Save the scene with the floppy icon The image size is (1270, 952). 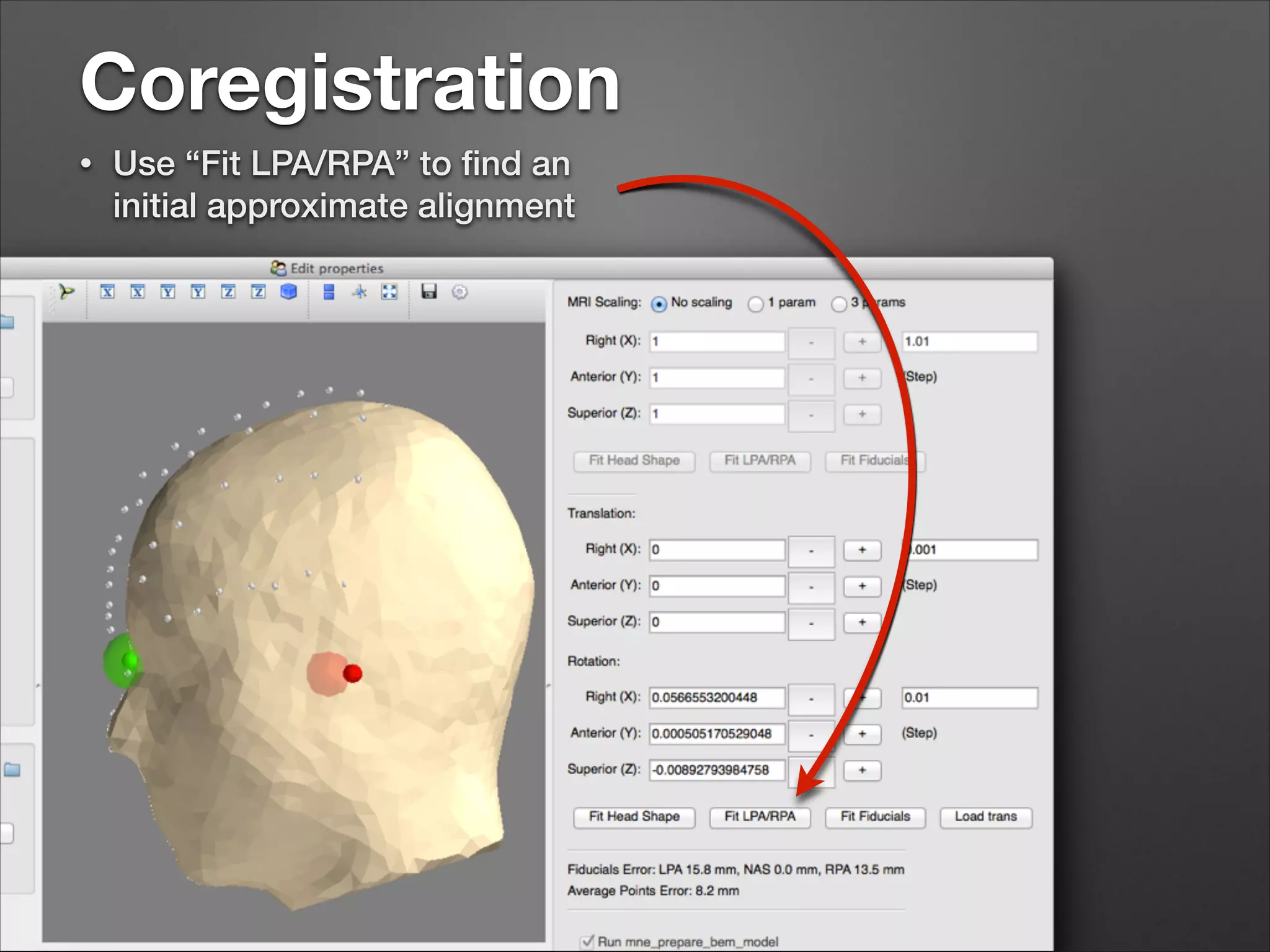(x=429, y=291)
